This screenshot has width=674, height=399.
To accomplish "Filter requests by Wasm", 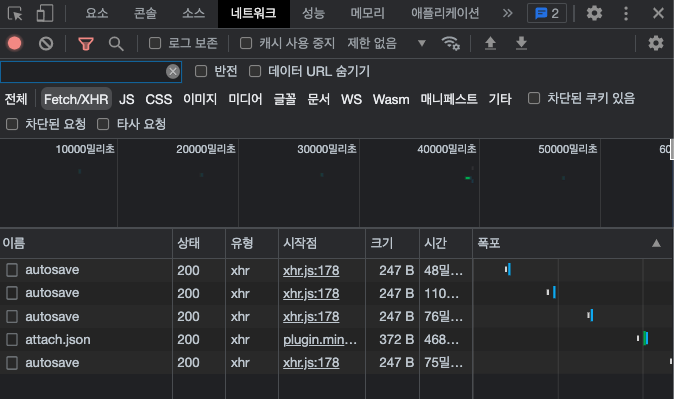I will coord(391,99).
